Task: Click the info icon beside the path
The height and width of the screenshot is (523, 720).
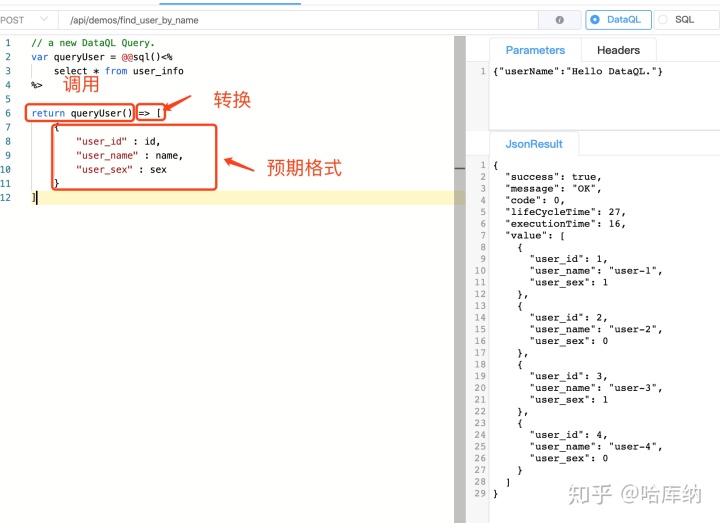Action: [x=559, y=20]
